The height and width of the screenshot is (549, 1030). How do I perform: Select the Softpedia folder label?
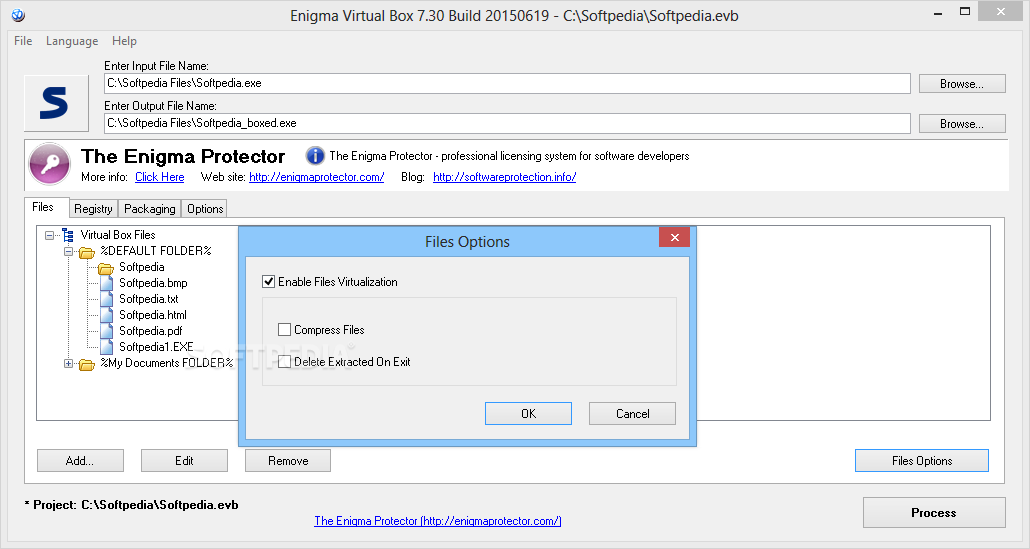[141, 267]
